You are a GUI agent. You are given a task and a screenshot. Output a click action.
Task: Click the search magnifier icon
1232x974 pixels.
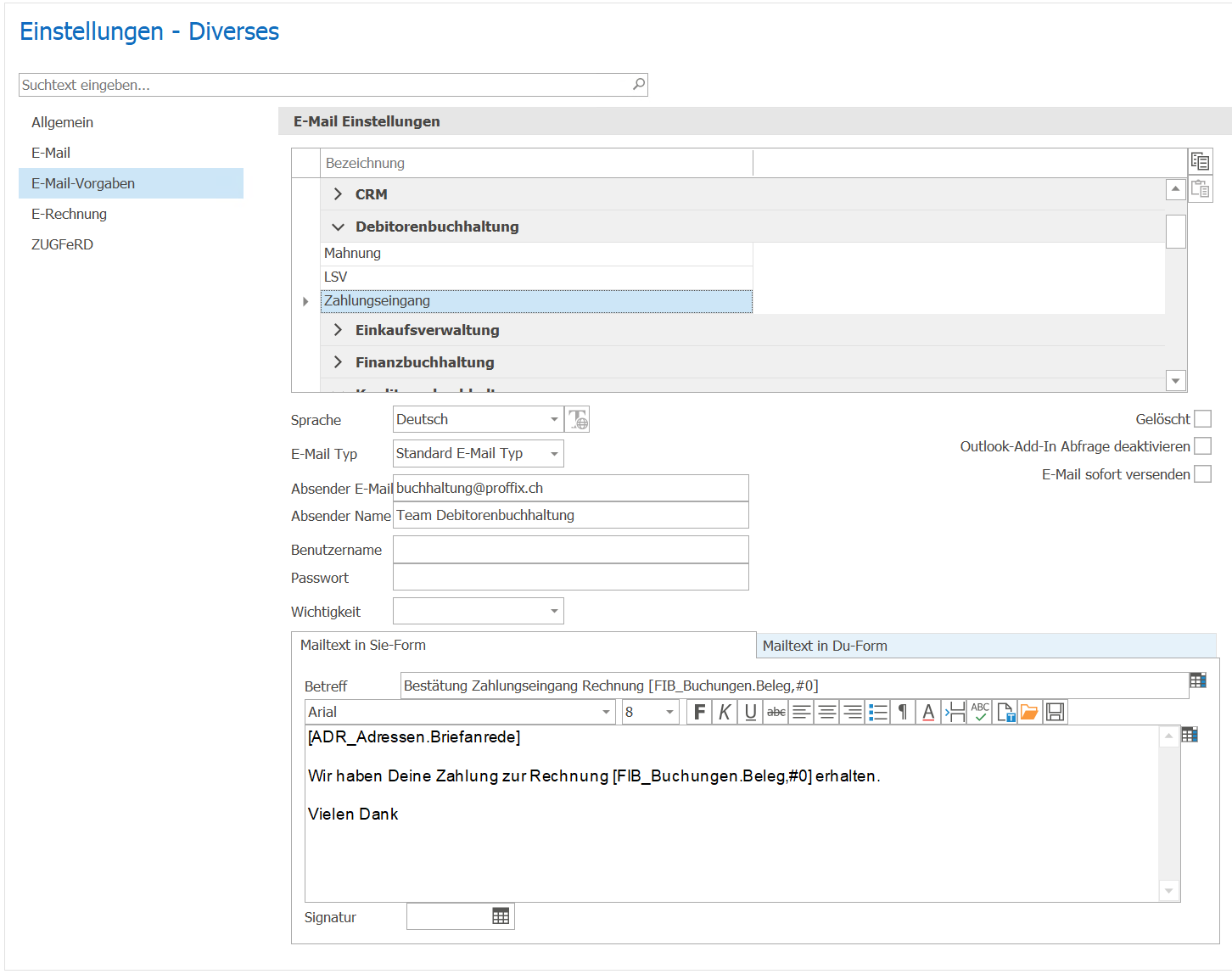[639, 84]
